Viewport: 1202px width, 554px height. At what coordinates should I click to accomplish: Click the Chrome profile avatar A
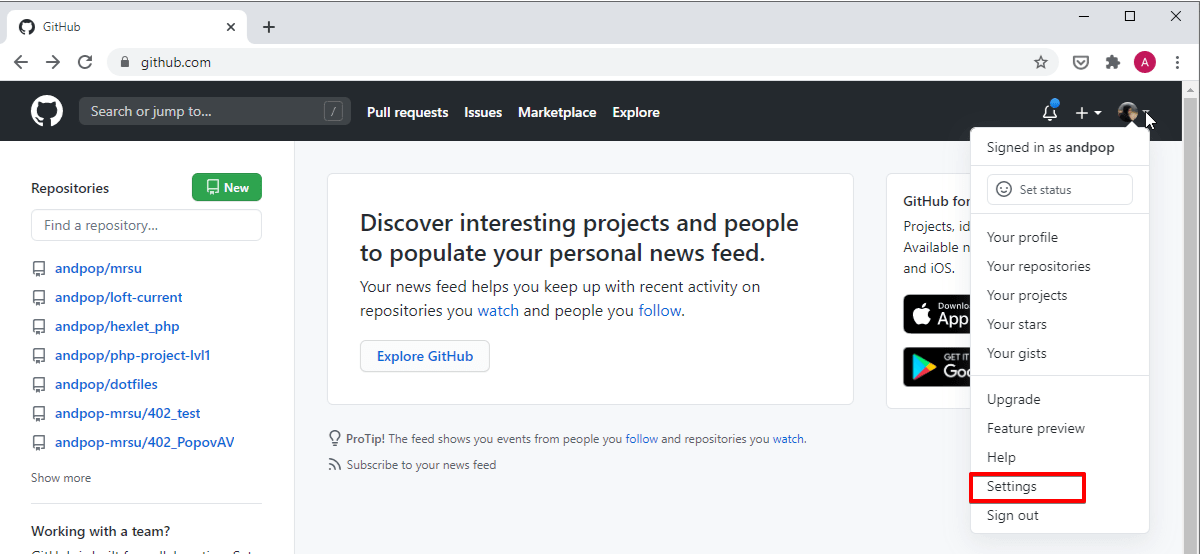pyautogui.click(x=1145, y=62)
